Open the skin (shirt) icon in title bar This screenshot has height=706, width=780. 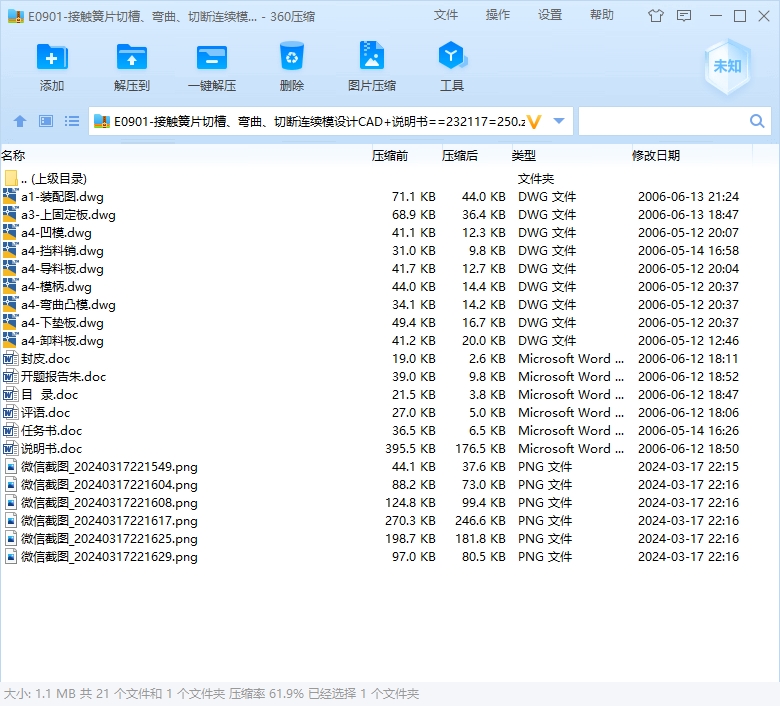[x=656, y=16]
